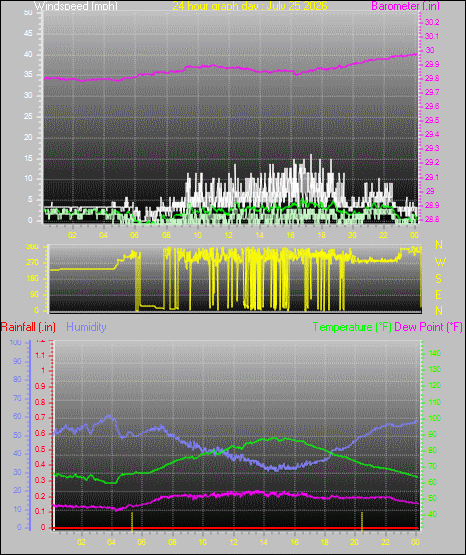Click the 22 hour label under temperature chart
The height and width of the screenshot is (555, 466).
coord(385,542)
